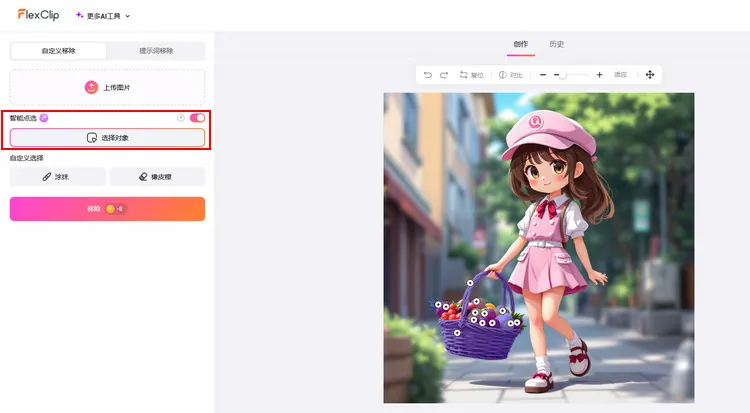Click the redo arrow icon
Image resolution: width=750 pixels, height=413 pixels.
(443, 75)
